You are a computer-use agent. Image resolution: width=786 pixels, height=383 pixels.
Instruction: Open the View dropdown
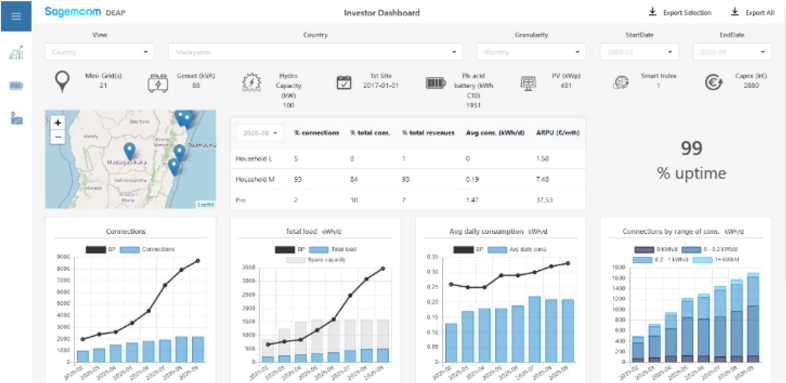point(100,52)
